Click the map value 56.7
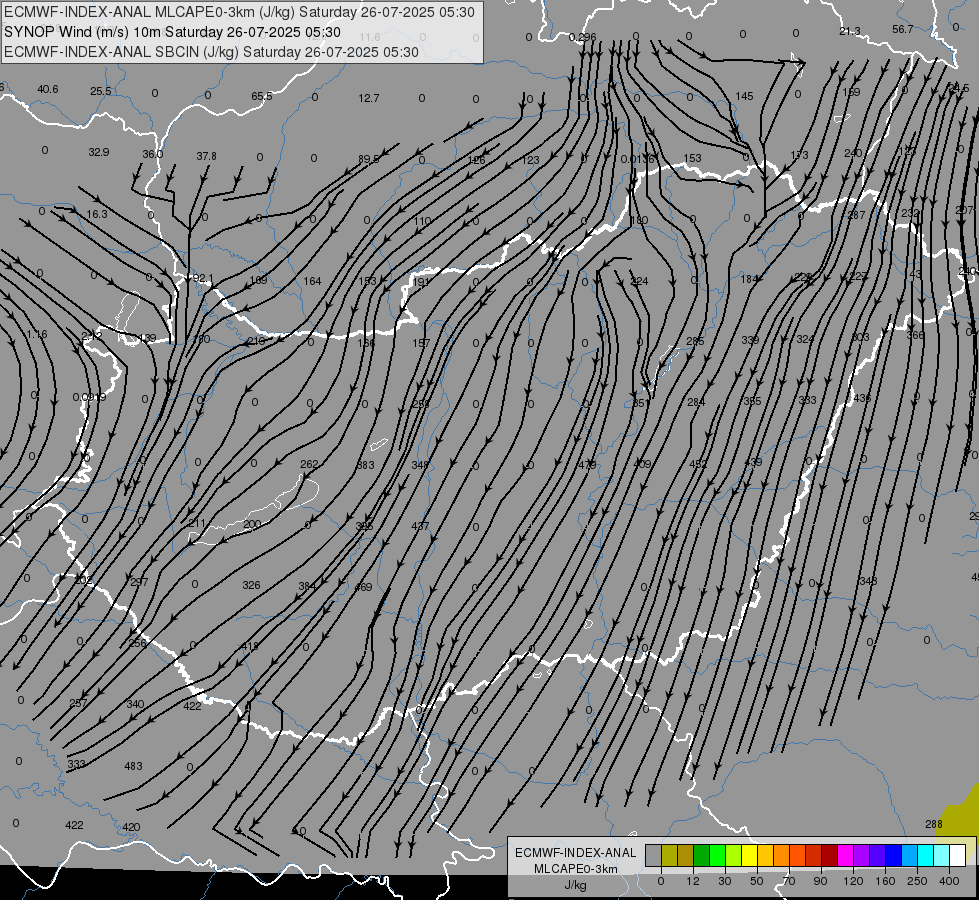 [x=903, y=29]
